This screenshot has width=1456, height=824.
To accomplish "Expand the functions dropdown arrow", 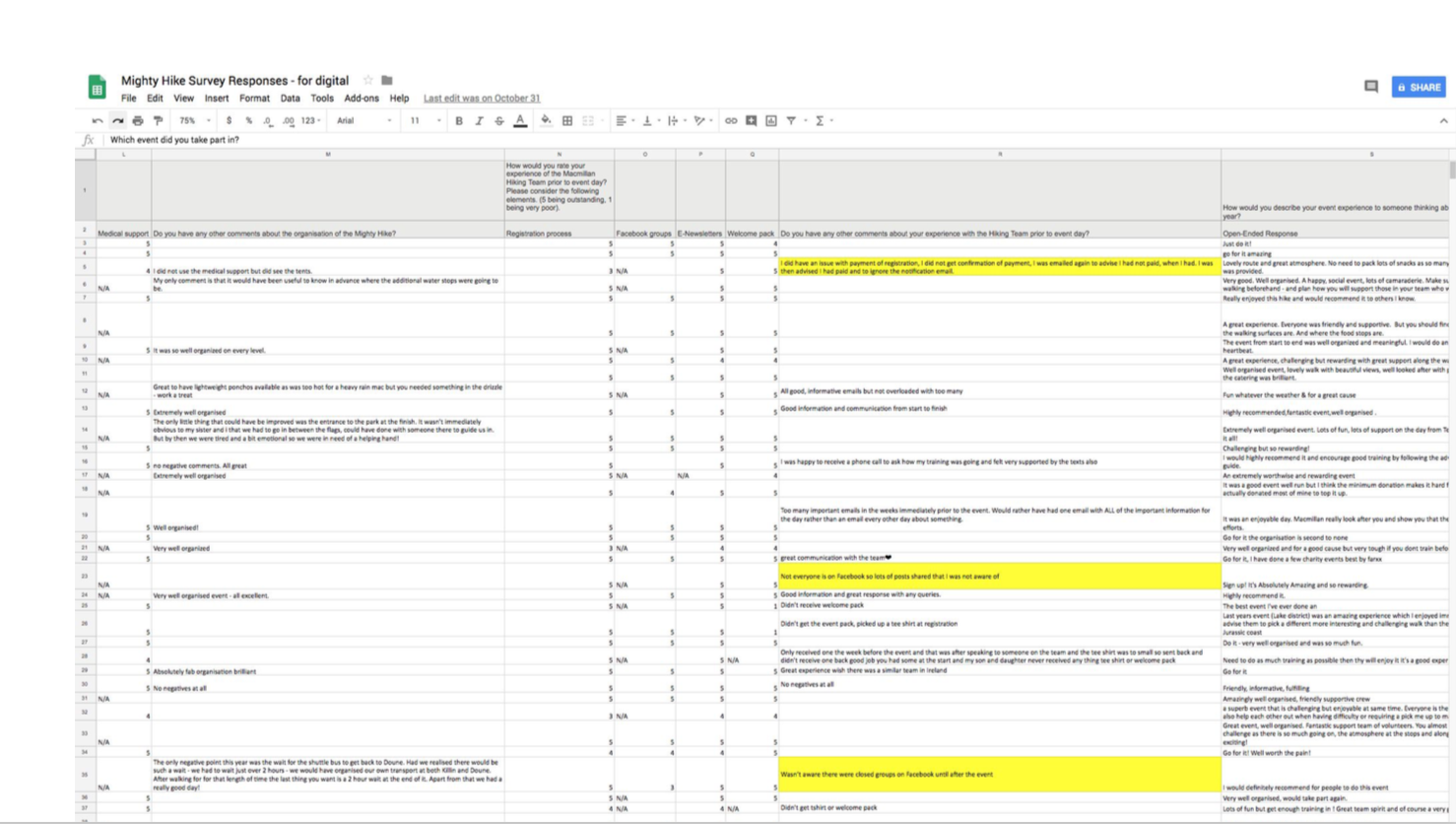I will tap(831, 120).
